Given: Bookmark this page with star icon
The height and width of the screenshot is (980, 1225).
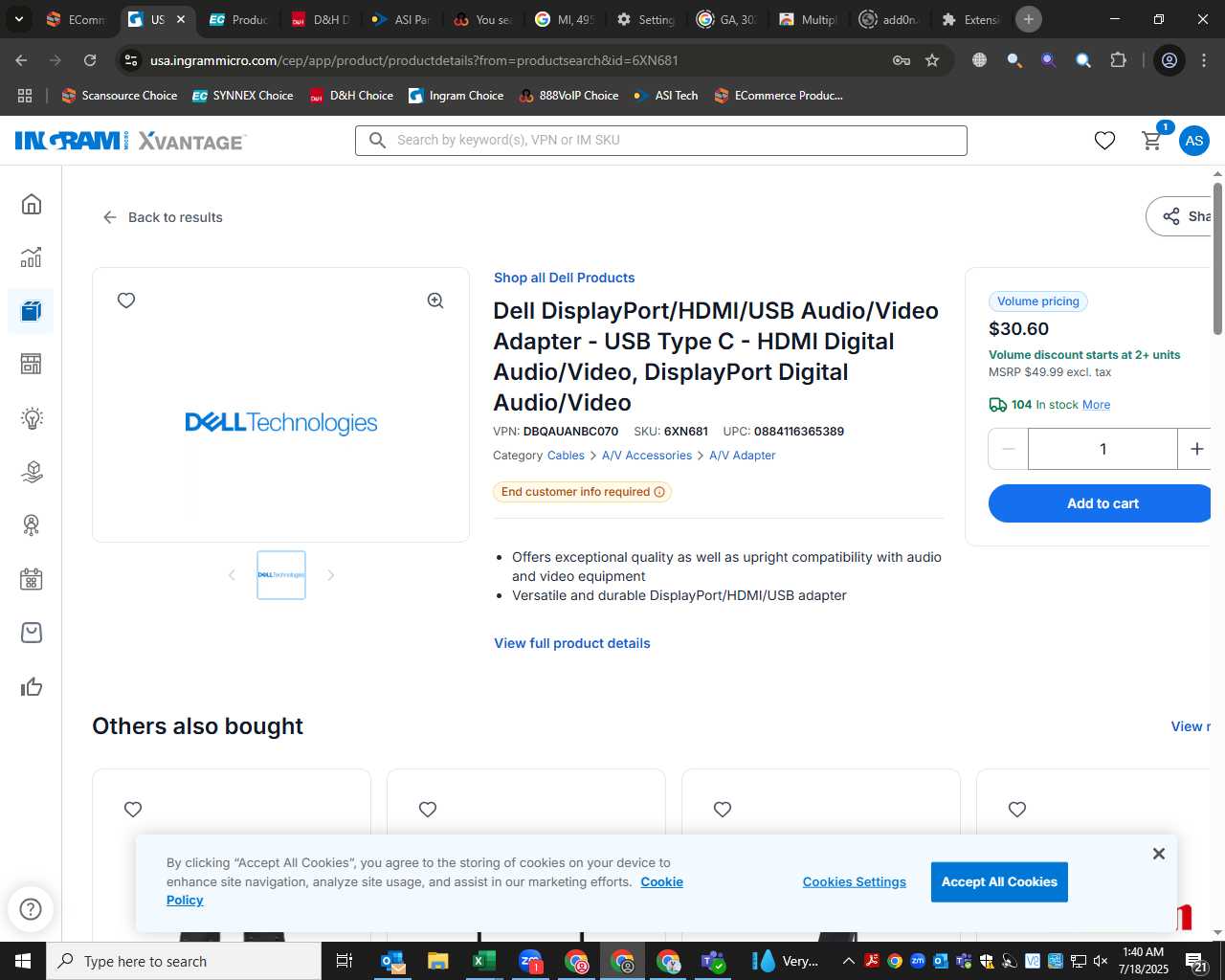Looking at the screenshot, I should tap(932, 60).
